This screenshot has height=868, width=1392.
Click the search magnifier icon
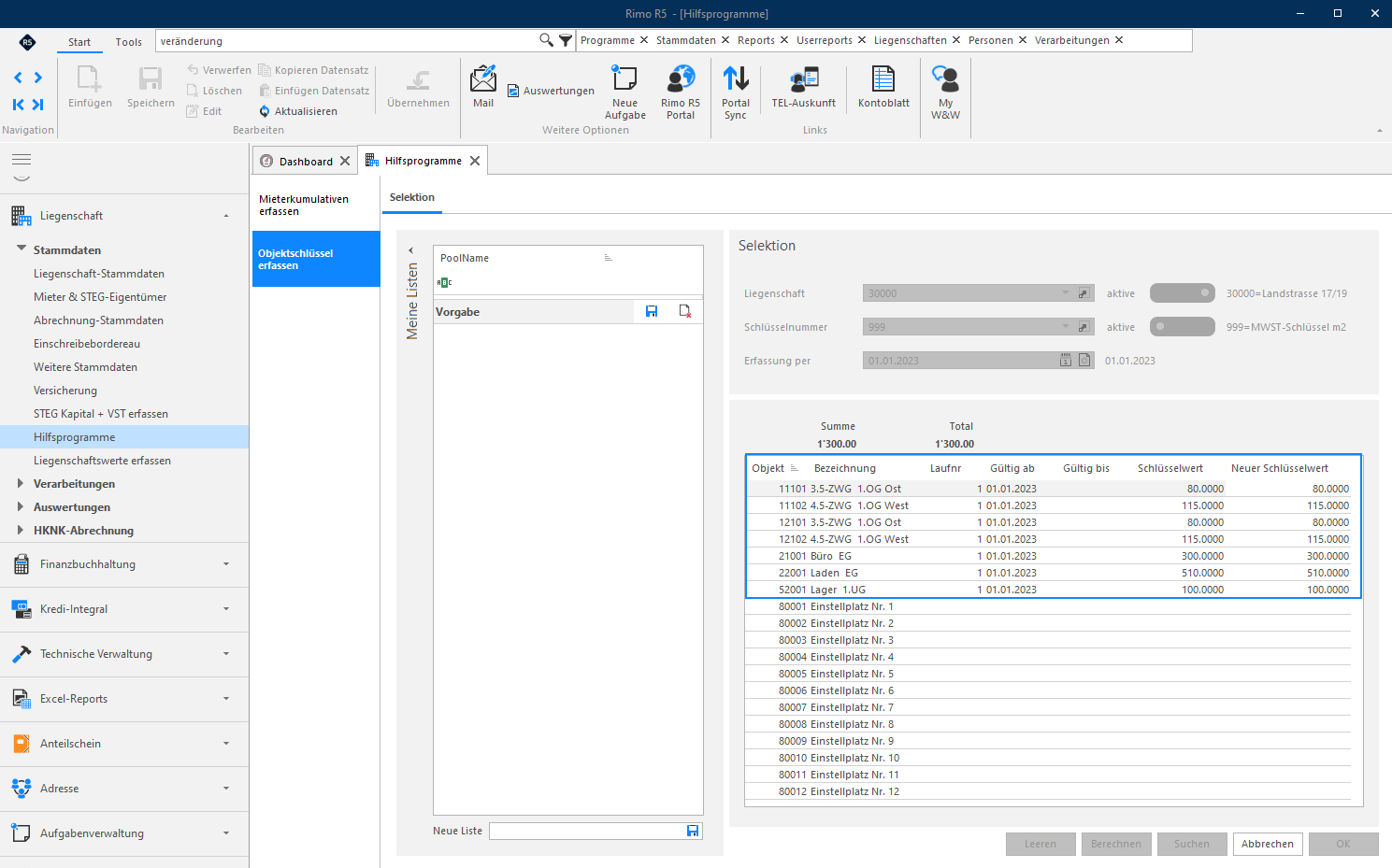(546, 40)
